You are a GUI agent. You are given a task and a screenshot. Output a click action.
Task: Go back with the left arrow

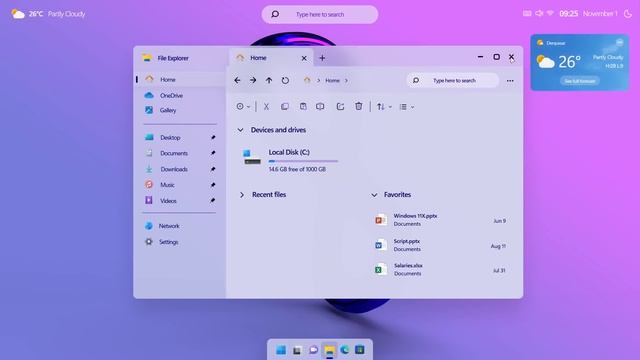pyautogui.click(x=237, y=80)
